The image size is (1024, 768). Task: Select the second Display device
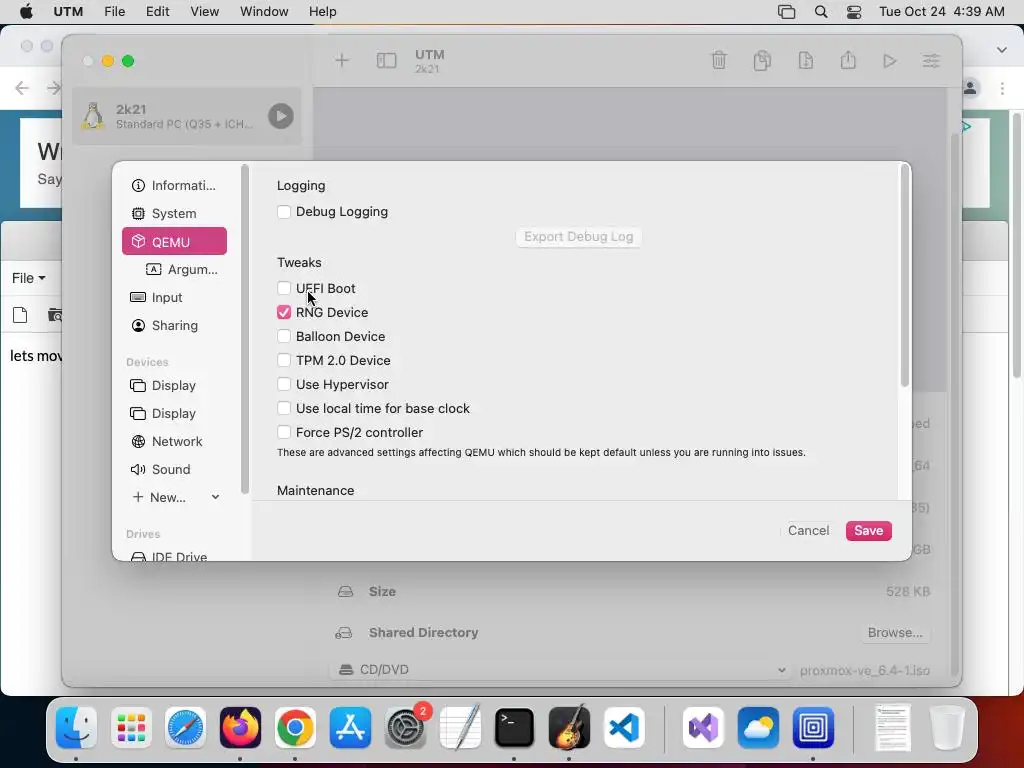(174, 413)
